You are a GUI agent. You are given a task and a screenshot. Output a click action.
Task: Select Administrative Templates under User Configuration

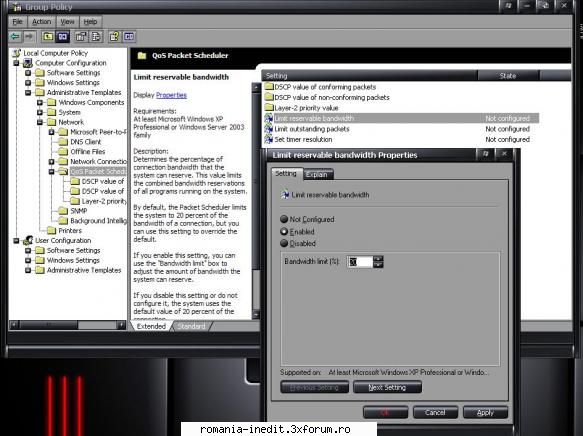click(84, 270)
